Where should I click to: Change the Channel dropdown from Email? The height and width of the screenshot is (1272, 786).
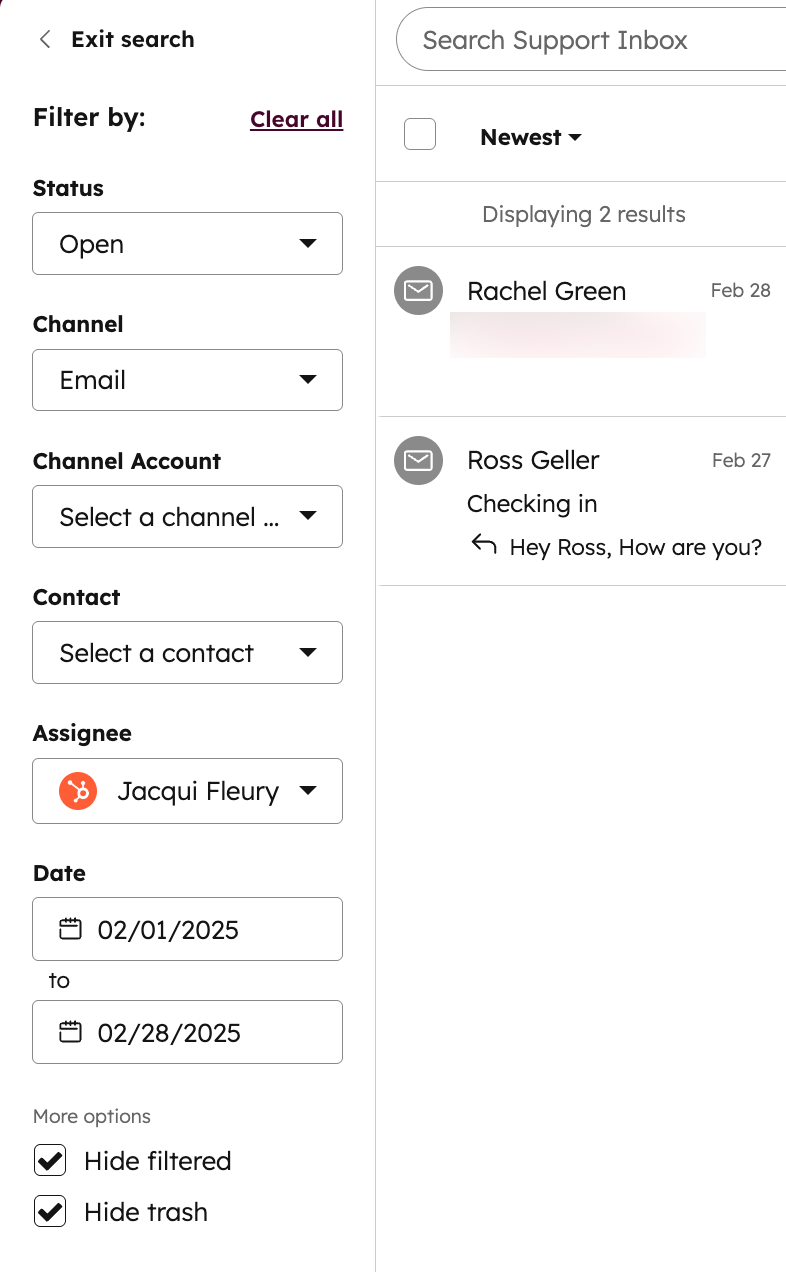click(x=187, y=380)
